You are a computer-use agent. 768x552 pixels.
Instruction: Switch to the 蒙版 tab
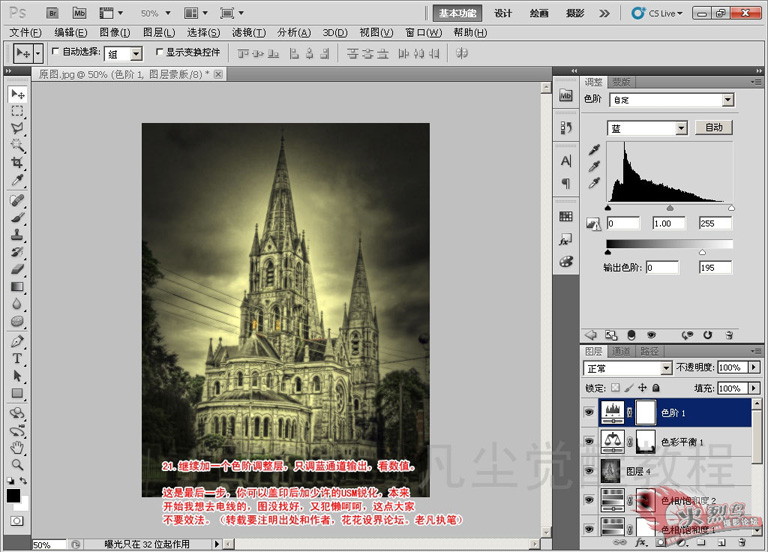point(621,82)
